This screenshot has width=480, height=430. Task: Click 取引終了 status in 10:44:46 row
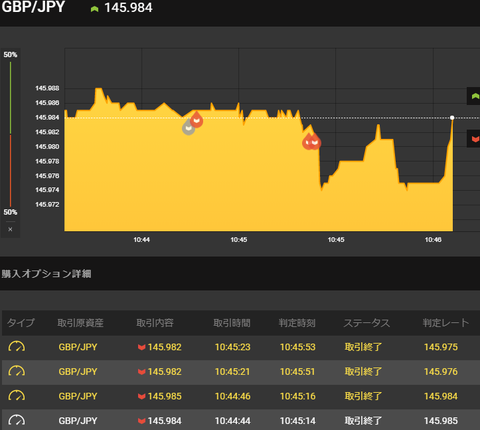click(363, 396)
